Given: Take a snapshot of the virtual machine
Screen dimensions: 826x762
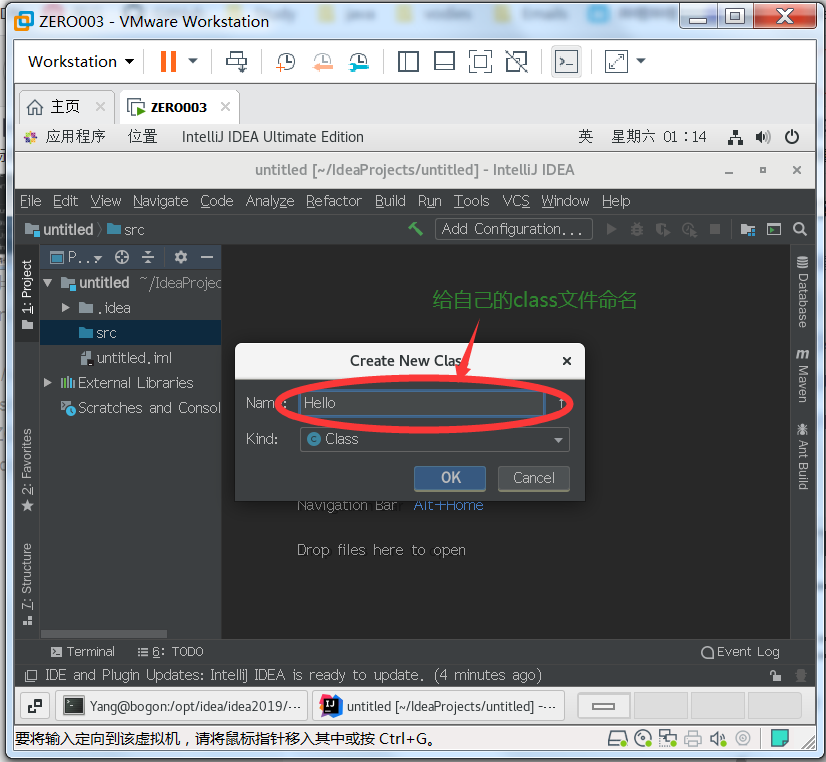Looking at the screenshot, I should coord(286,62).
